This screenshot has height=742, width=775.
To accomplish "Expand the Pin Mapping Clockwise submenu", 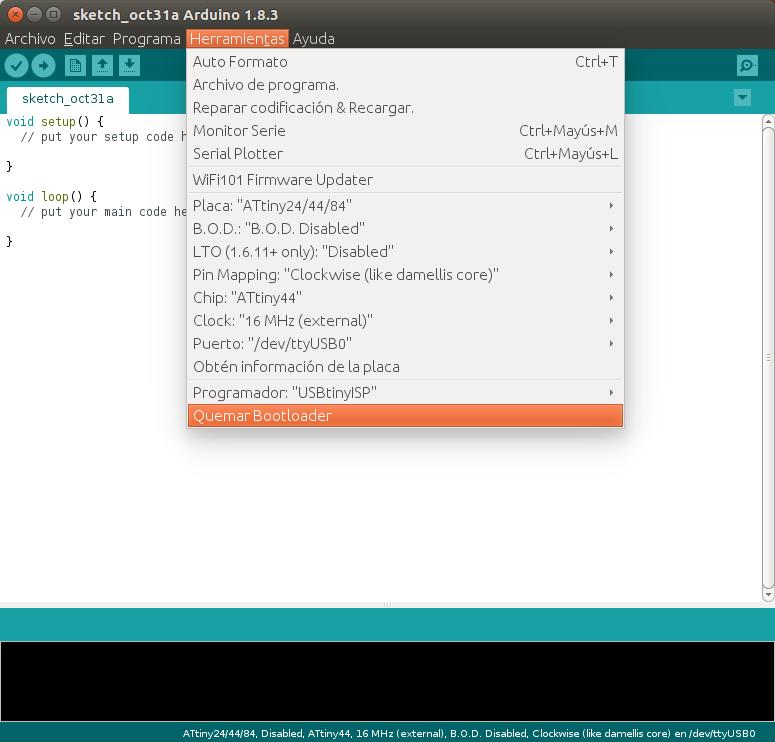I will click(x=405, y=274).
